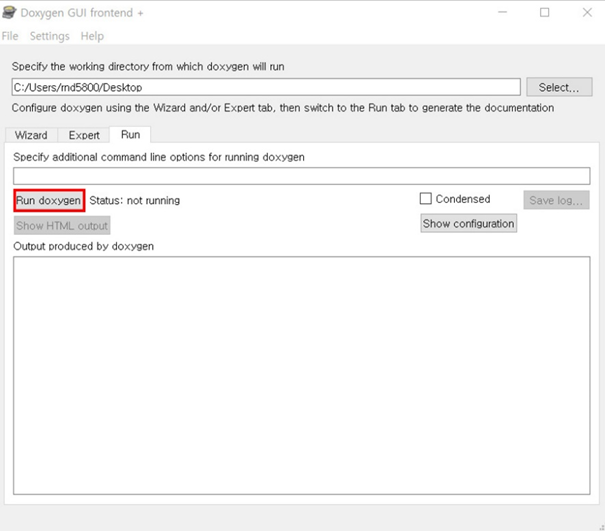Click Show configuration button
605x531 pixels.
(468, 223)
